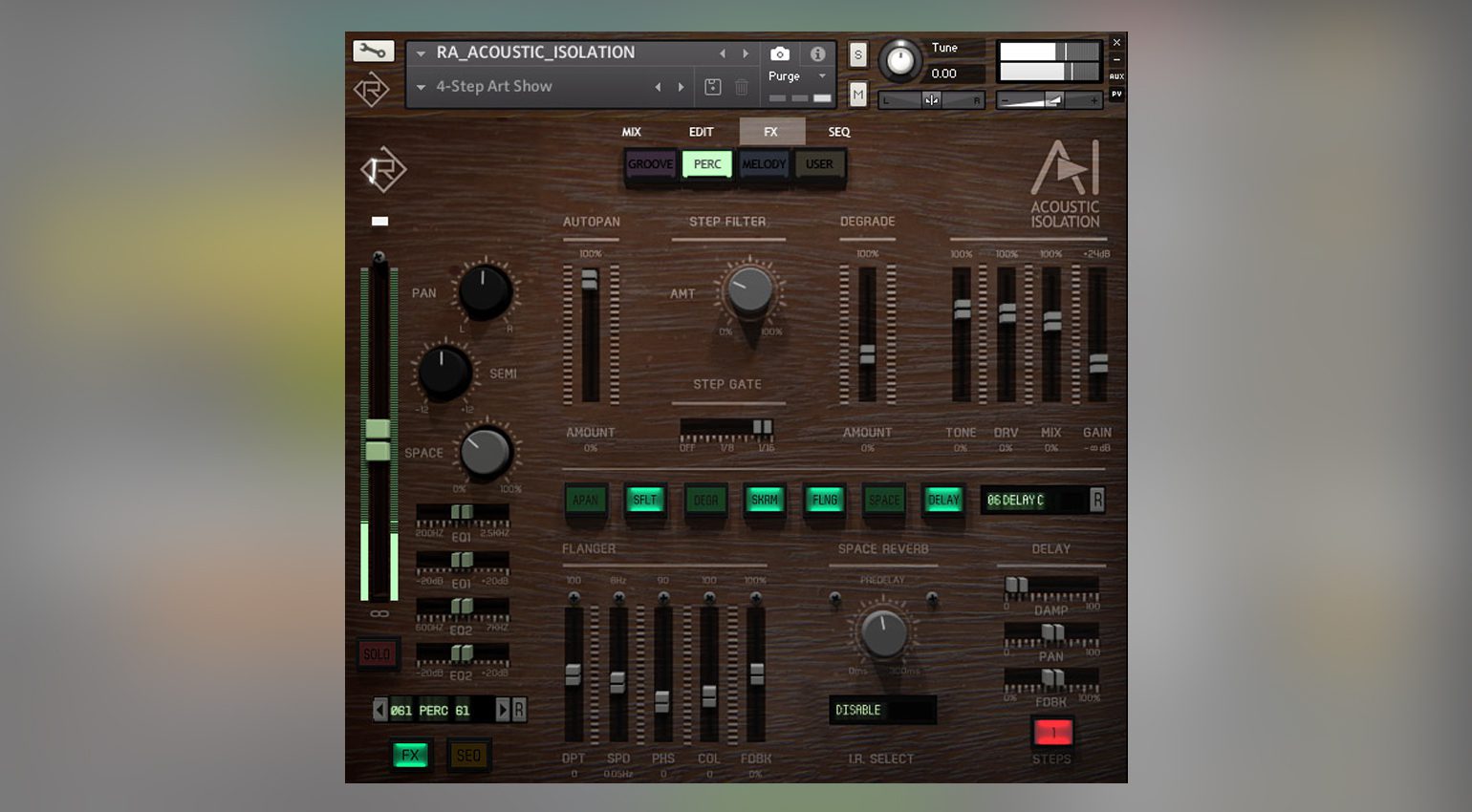Select the GROOVE layer button
The width and height of the screenshot is (1472, 812).
(650, 164)
